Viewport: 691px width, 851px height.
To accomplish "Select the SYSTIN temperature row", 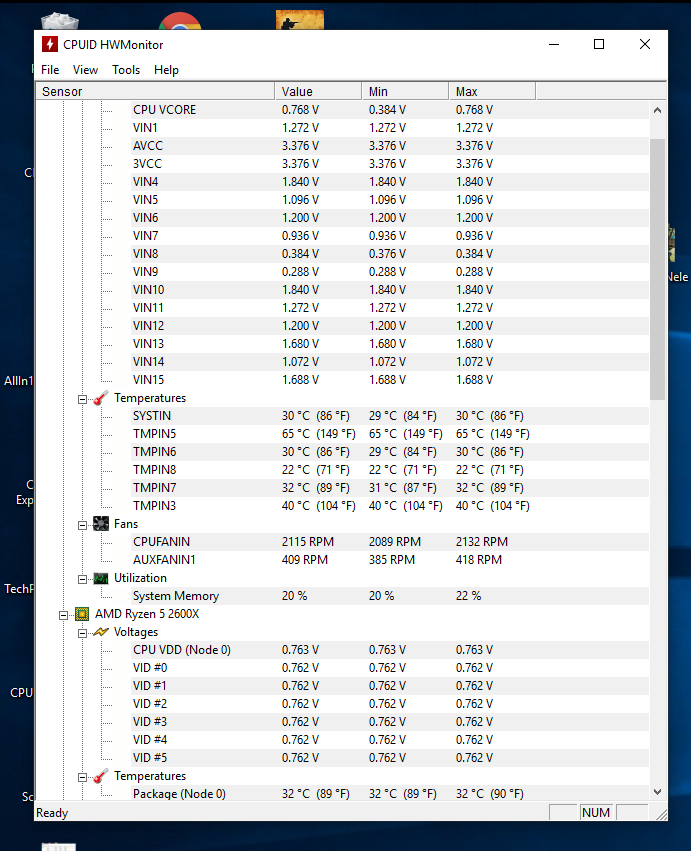I will (390, 416).
